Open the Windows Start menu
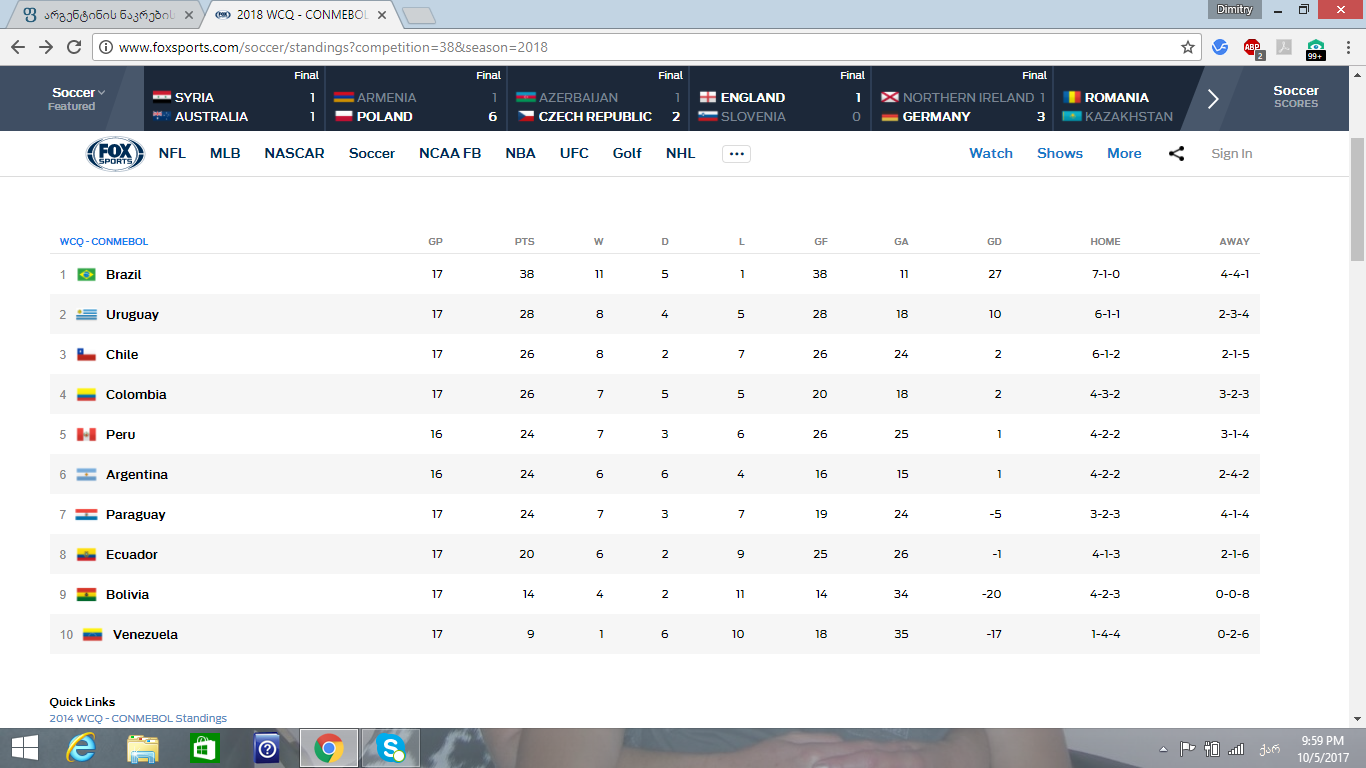The height and width of the screenshot is (768, 1366). click(25, 748)
